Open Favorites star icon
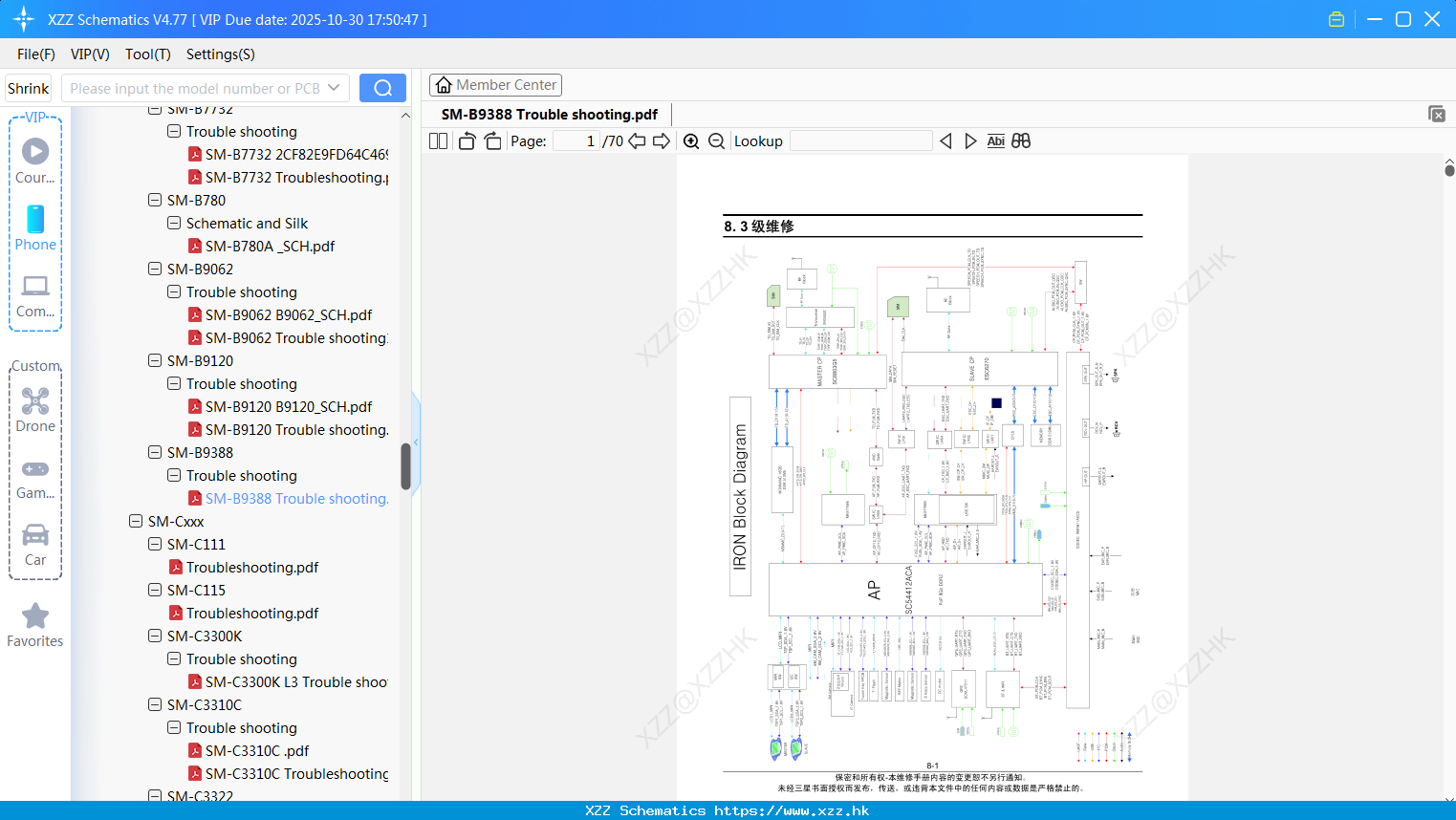Image resolution: width=1456 pixels, height=820 pixels. [35, 625]
